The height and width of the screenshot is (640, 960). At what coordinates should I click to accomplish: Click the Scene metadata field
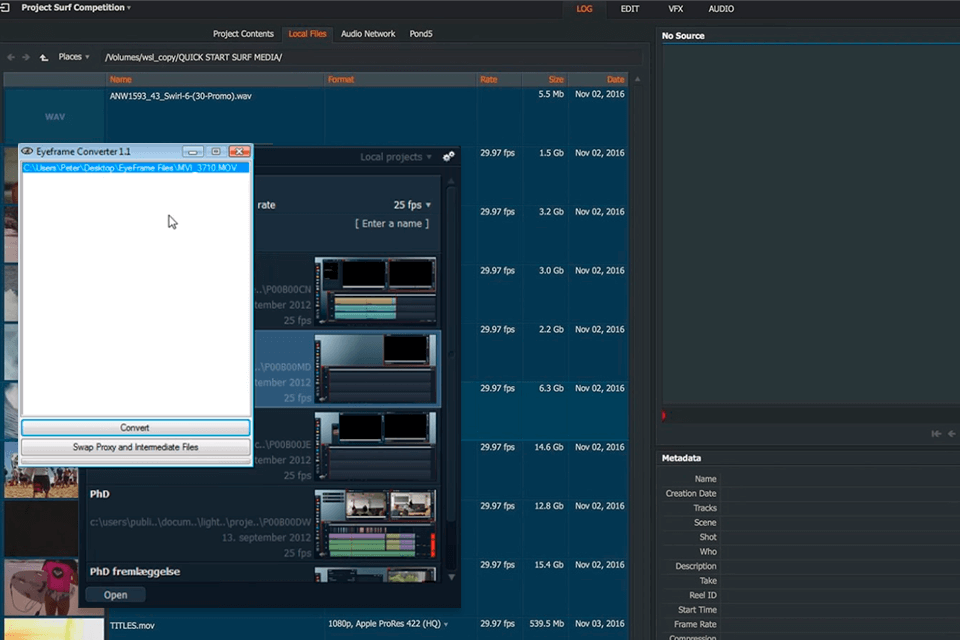[839, 522]
